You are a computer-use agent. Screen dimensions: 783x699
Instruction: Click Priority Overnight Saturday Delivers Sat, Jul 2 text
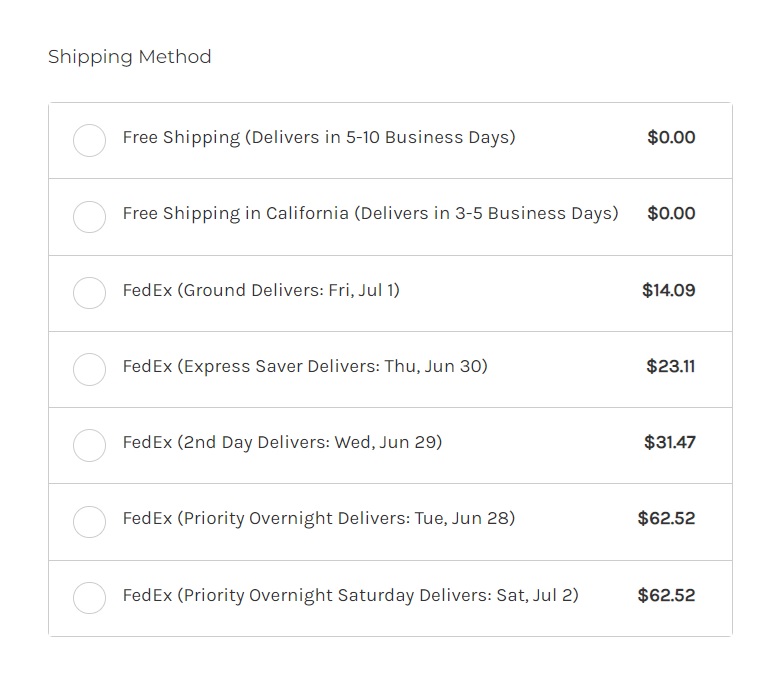pyautogui.click(x=350, y=595)
